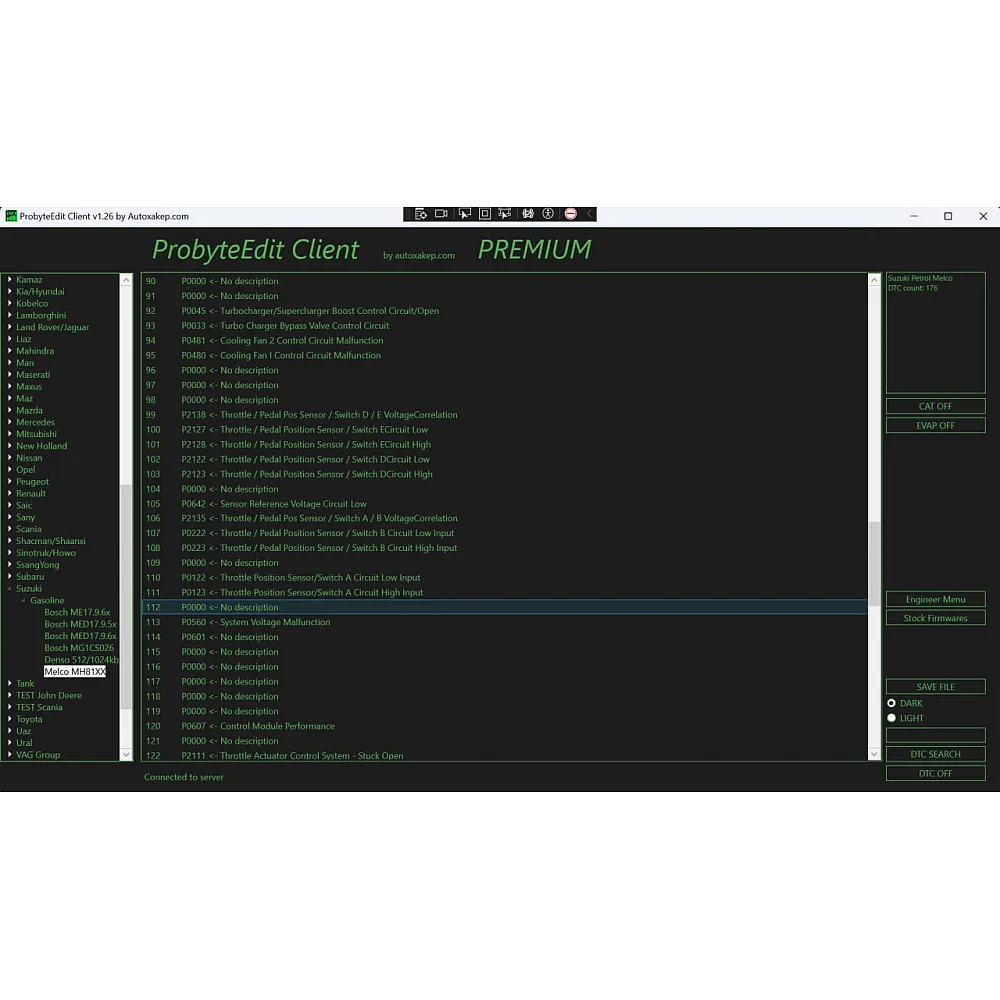Select the LIGHT theme radio button
The image size is (1000, 1000).
click(x=892, y=718)
